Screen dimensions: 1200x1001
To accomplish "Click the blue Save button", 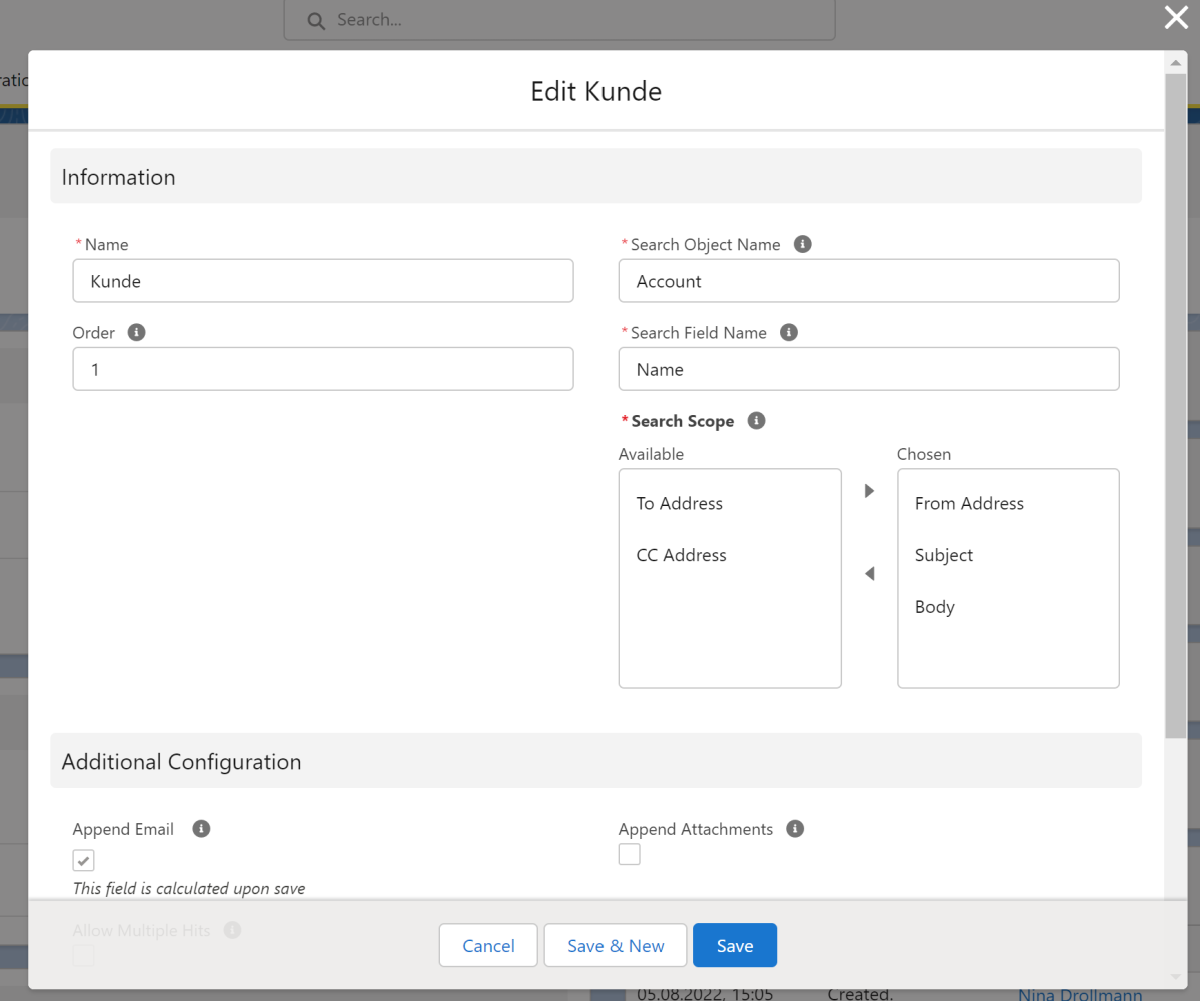I will click(735, 946).
